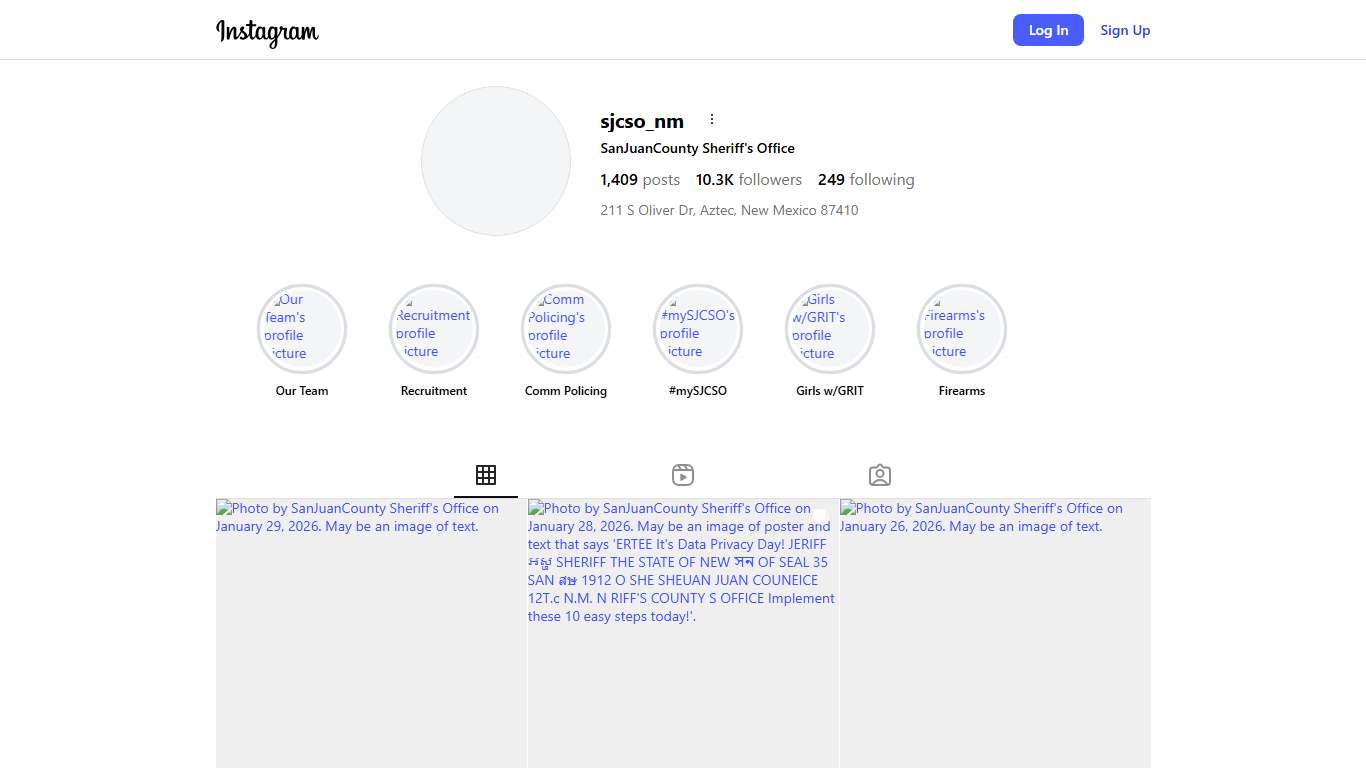The height and width of the screenshot is (768, 1366).
Task: View the 249 following list
Action: [x=866, y=180]
